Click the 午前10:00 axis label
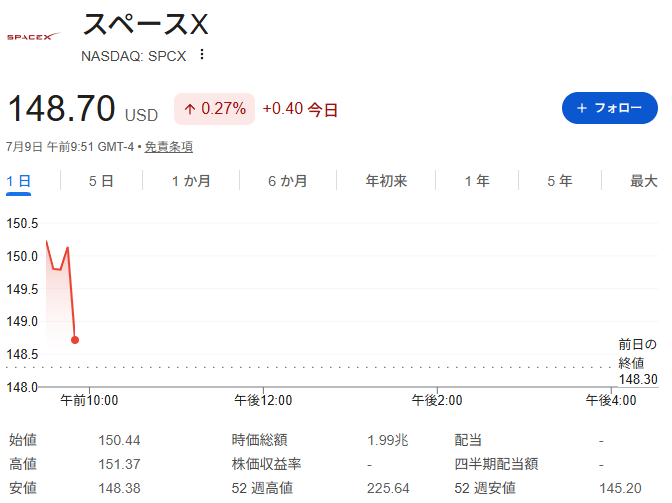Viewport: 672px width, 503px height. click(x=89, y=401)
